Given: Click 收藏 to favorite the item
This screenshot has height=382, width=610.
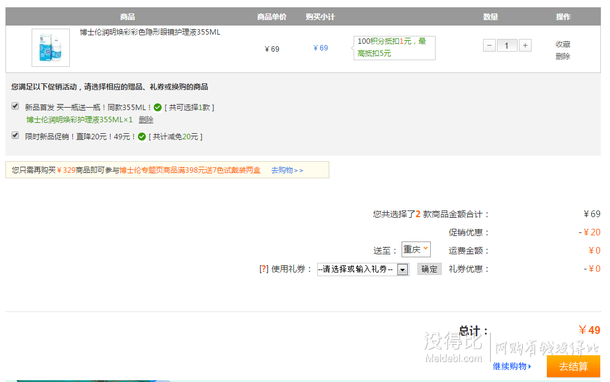Looking at the screenshot, I should pyautogui.click(x=563, y=44).
